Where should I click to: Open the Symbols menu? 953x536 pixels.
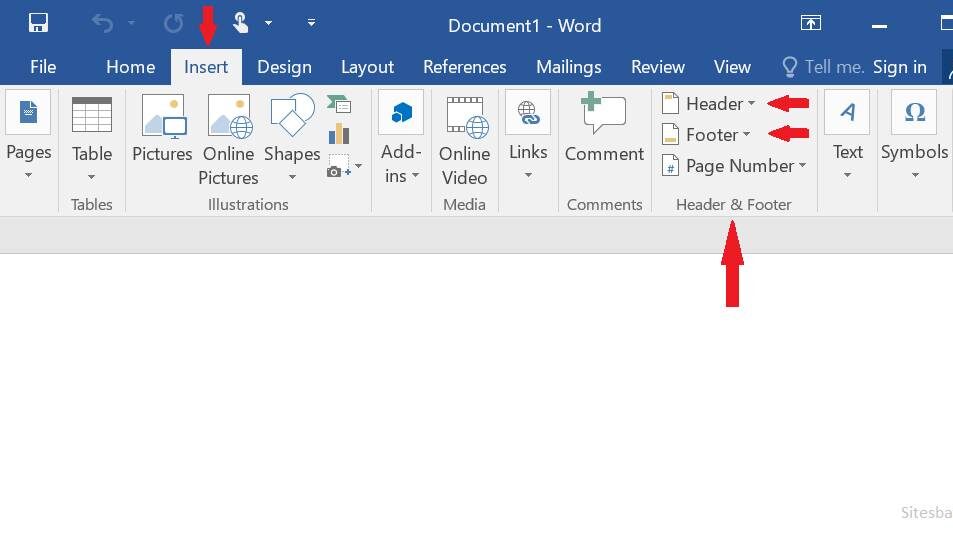(x=914, y=136)
